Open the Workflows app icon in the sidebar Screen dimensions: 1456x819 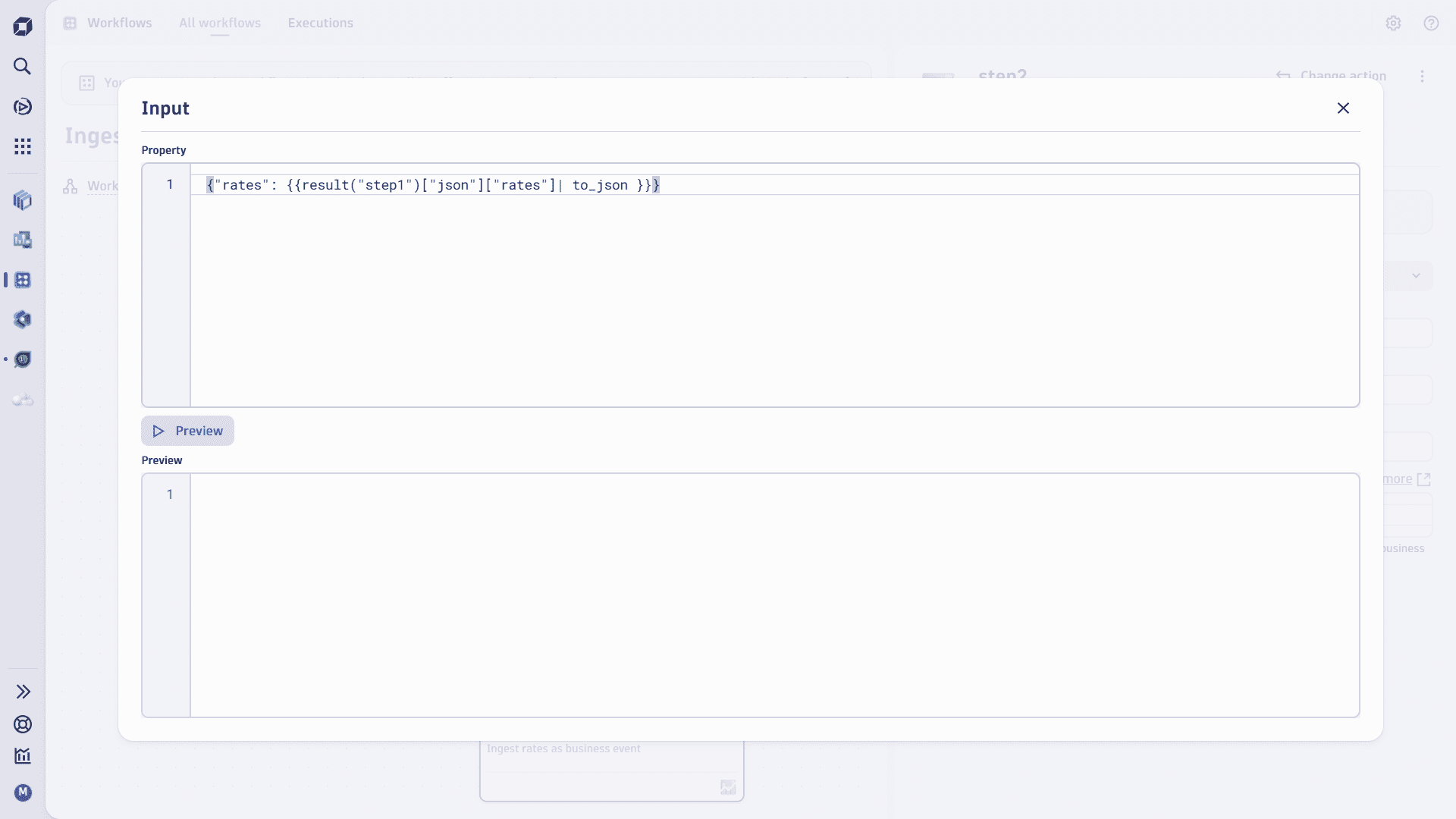tap(23, 280)
